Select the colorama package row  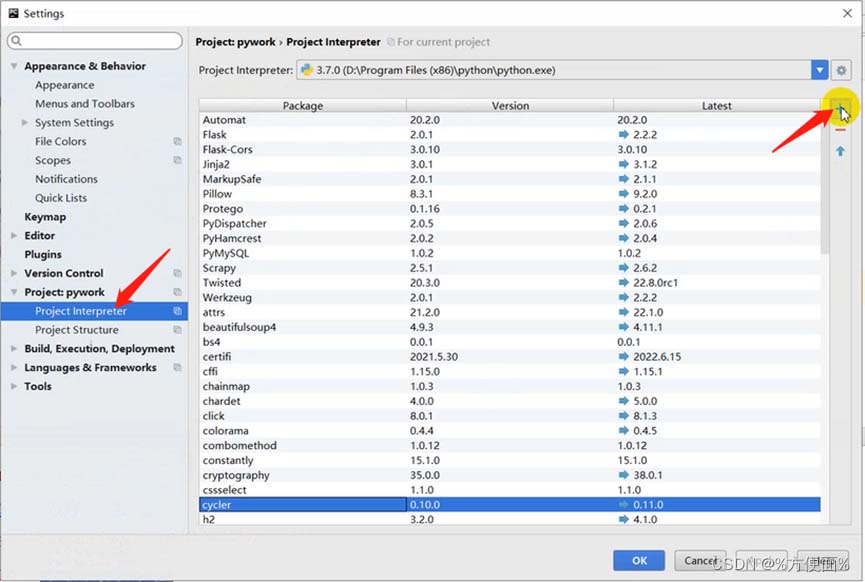[510, 431]
